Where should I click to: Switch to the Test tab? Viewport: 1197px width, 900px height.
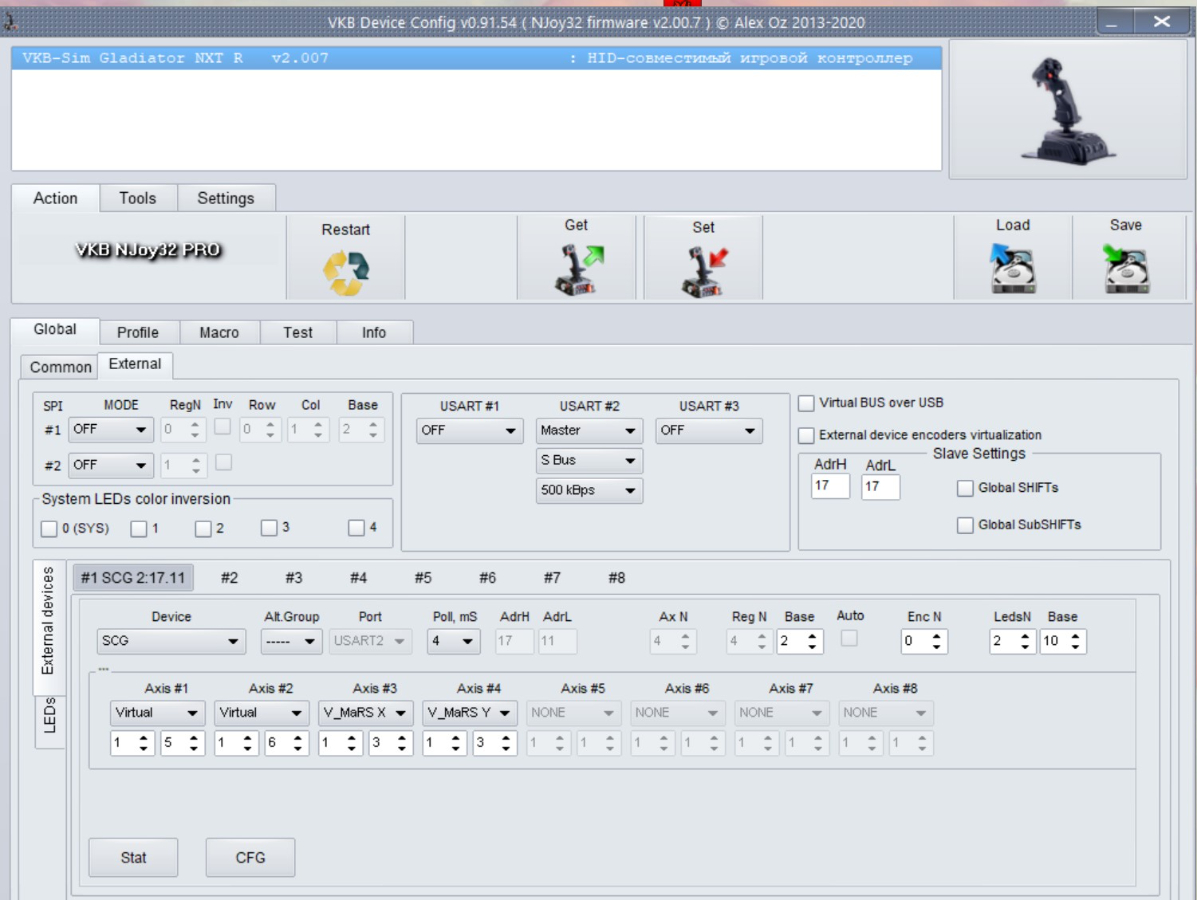coord(298,333)
